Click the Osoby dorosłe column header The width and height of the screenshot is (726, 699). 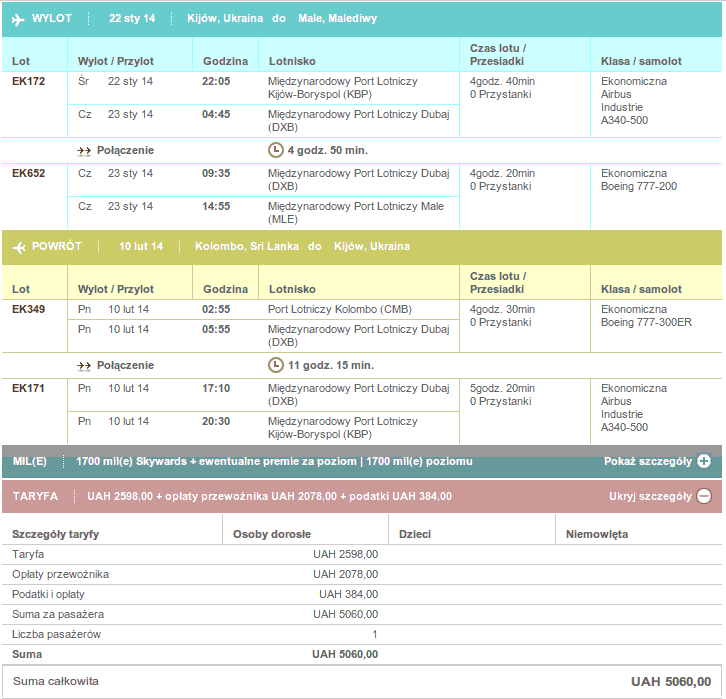[272, 534]
